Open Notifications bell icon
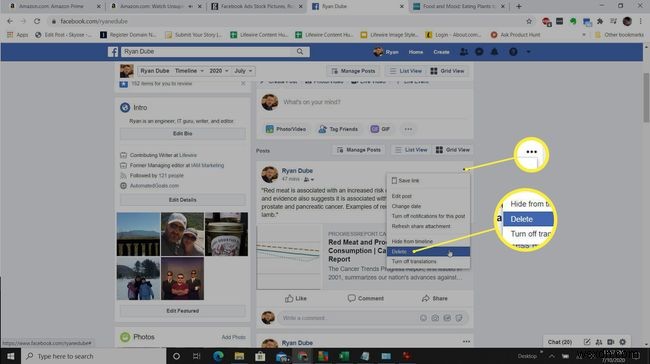Screen dimensions: 650x364 495,52
